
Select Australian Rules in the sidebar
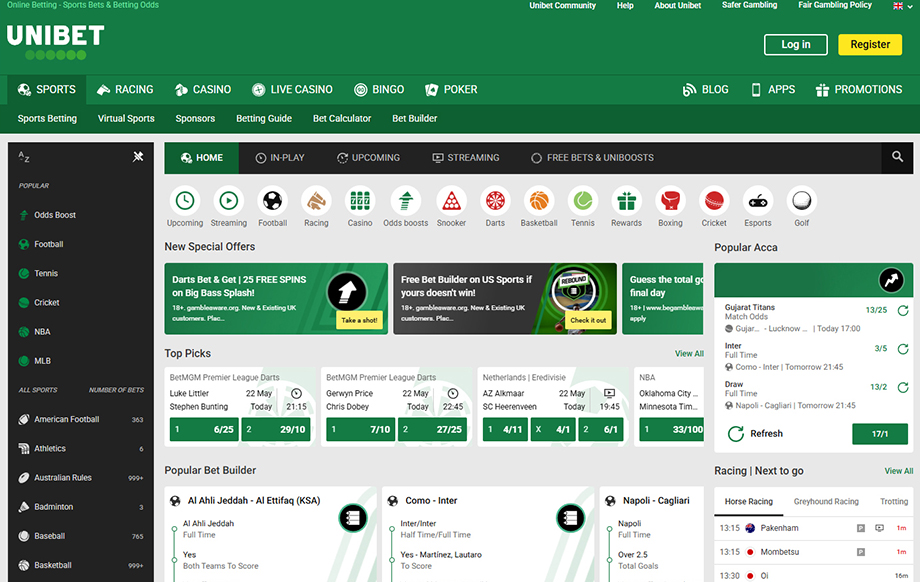81,478
